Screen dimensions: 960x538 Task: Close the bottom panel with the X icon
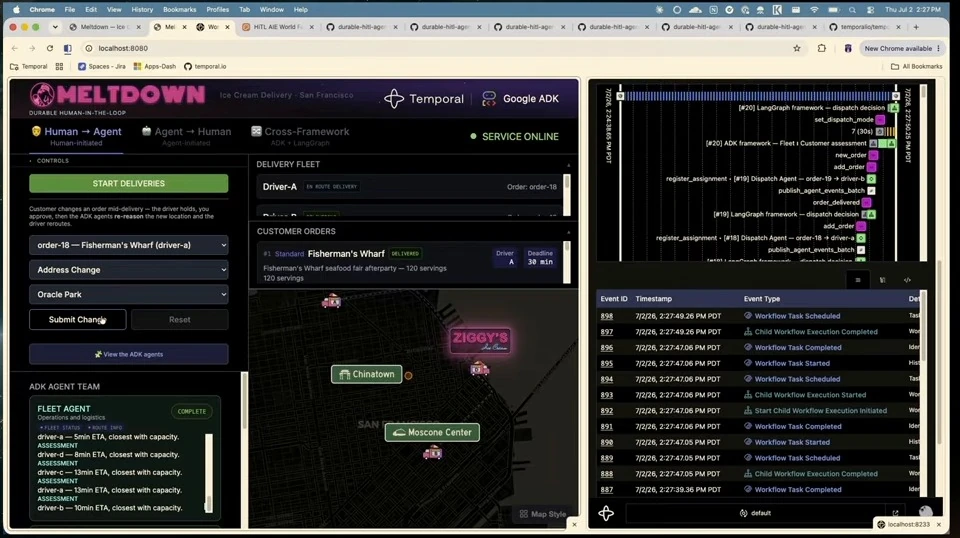(x=574, y=525)
